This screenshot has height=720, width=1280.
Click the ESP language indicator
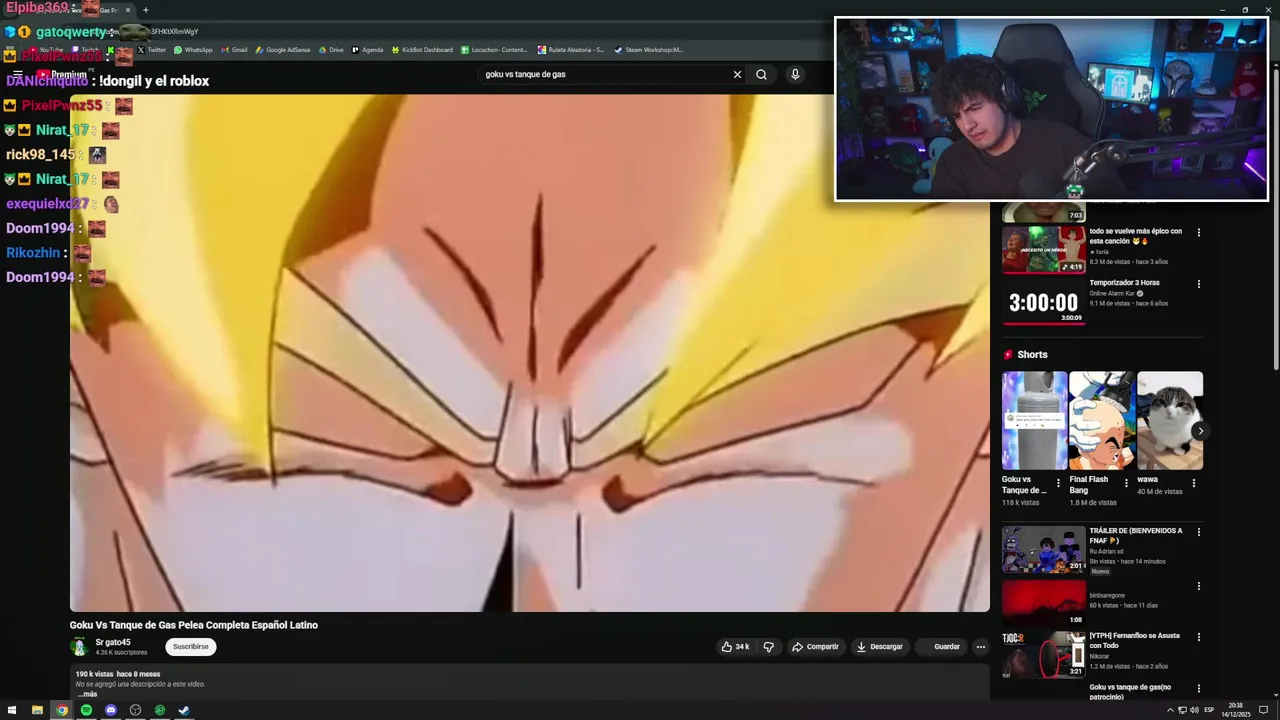point(1209,710)
